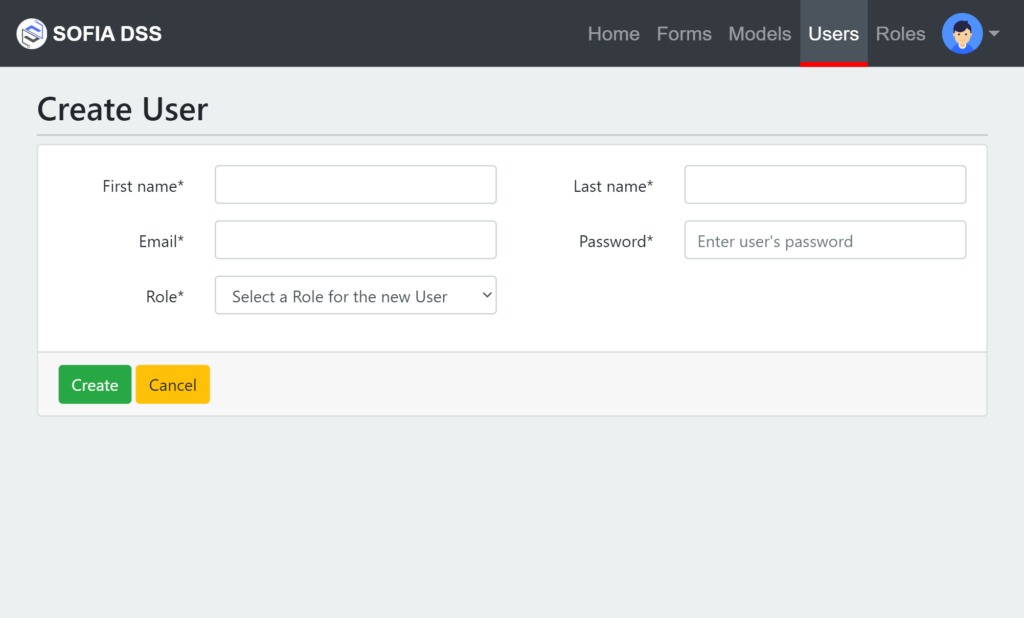Viewport: 1024px width, 618px height.
Task: Click the Password* label
Action: 616,242
